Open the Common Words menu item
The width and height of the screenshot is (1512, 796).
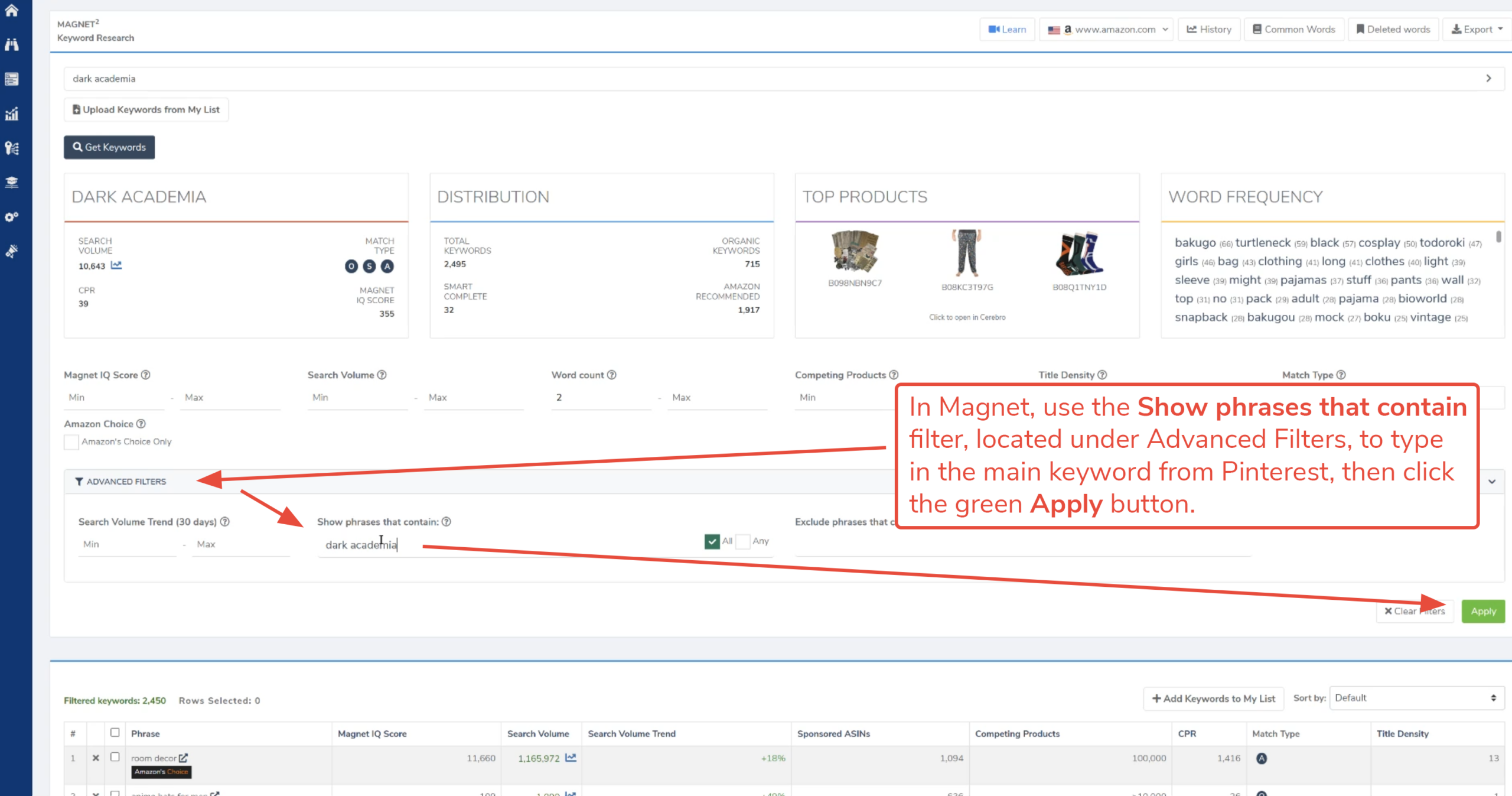coord(1293,29)
